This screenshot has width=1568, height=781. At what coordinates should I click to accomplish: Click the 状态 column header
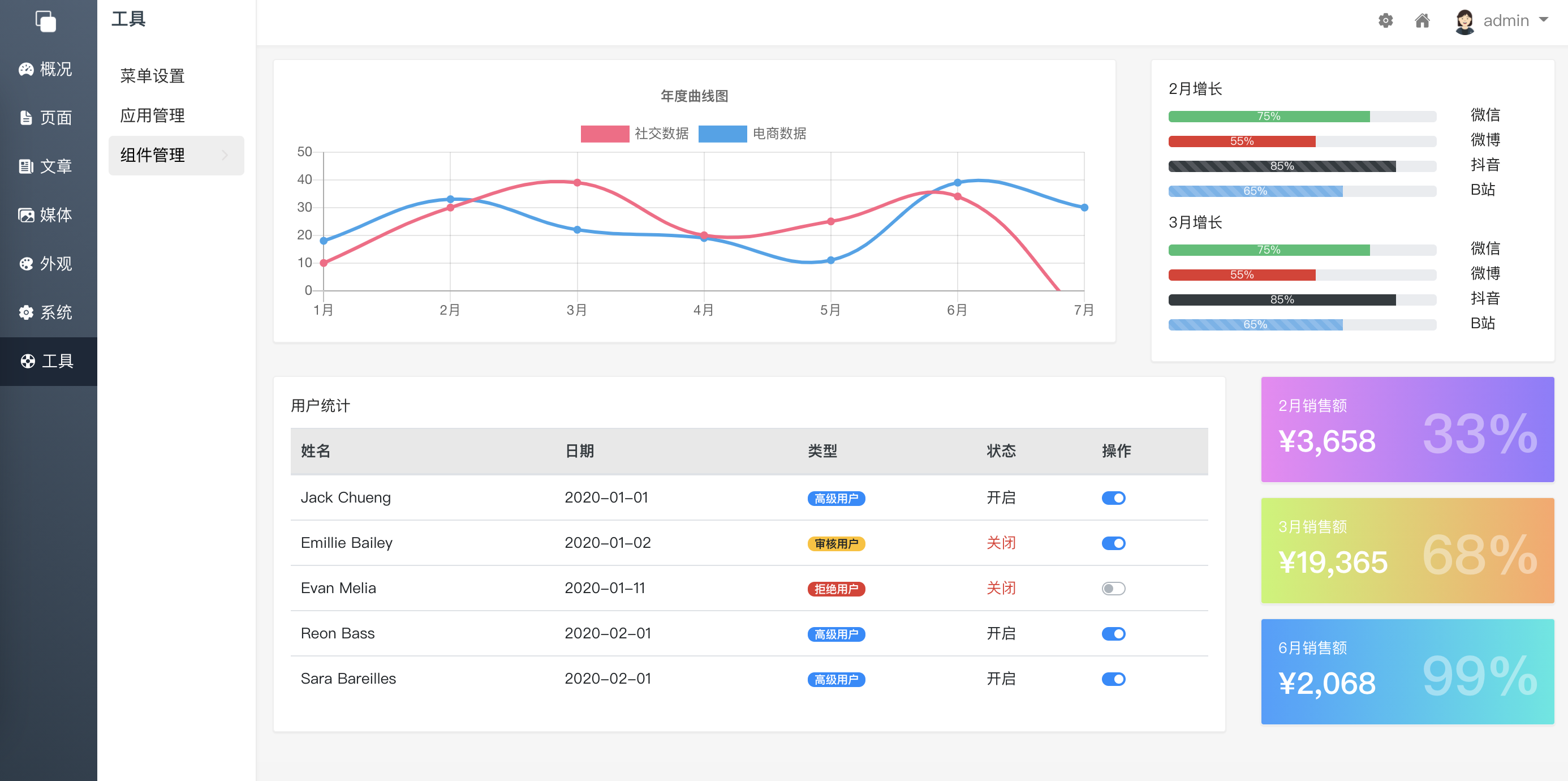pyautogui.click(x=1001, y=452)
